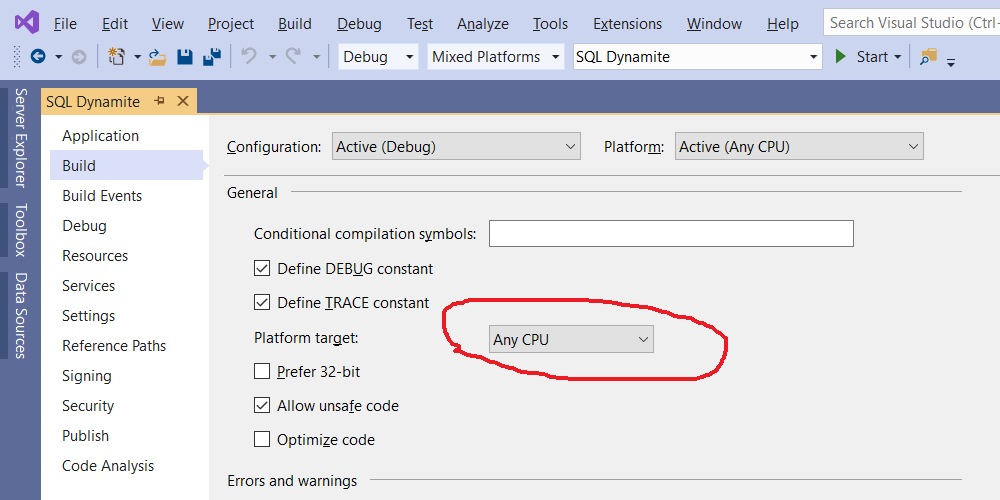Click the Open File folder icon
The width and height of the screenshot is (1000, 500).
158,57
